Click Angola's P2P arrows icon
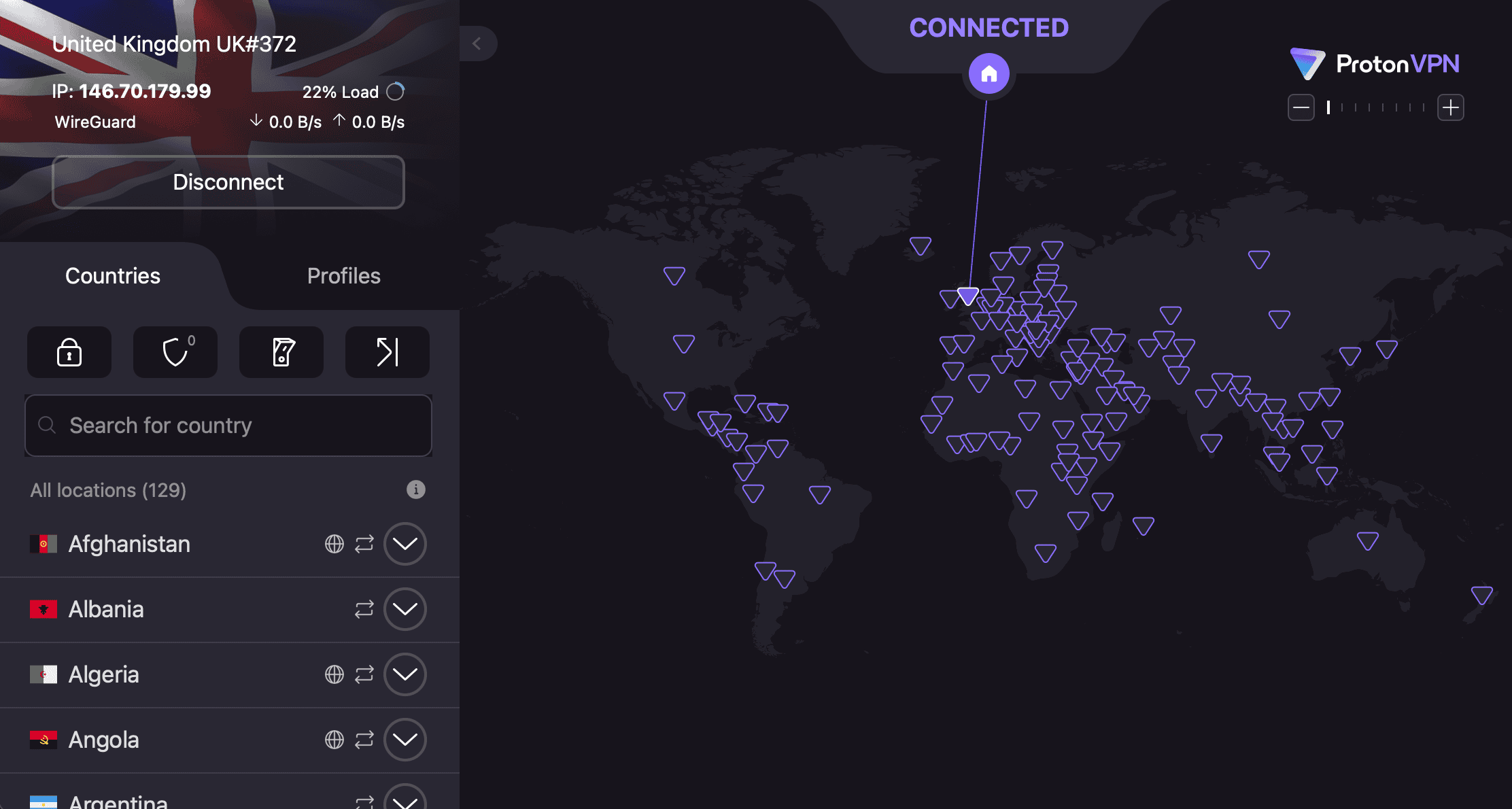This screenshot has height=809, width=1512. (x=364, y=740)
